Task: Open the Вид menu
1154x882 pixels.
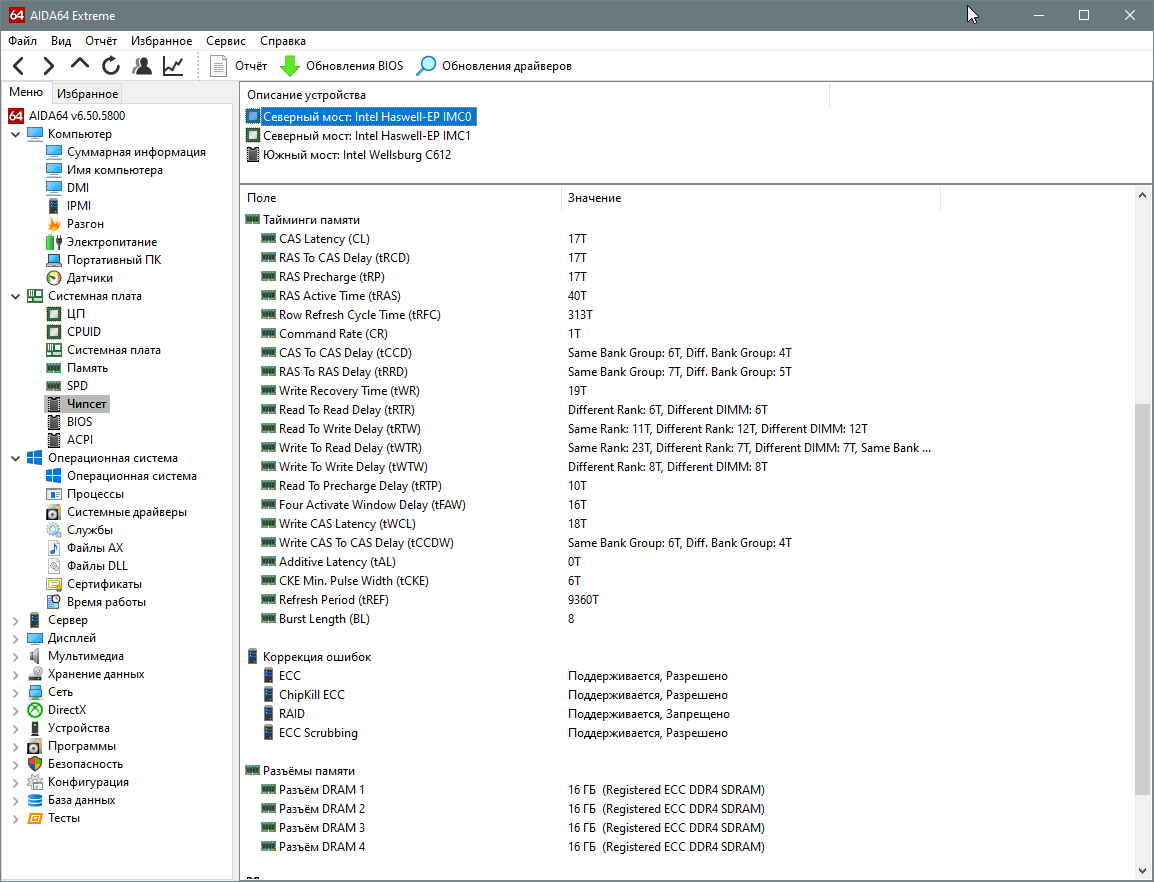Action: tap(61, 41)
